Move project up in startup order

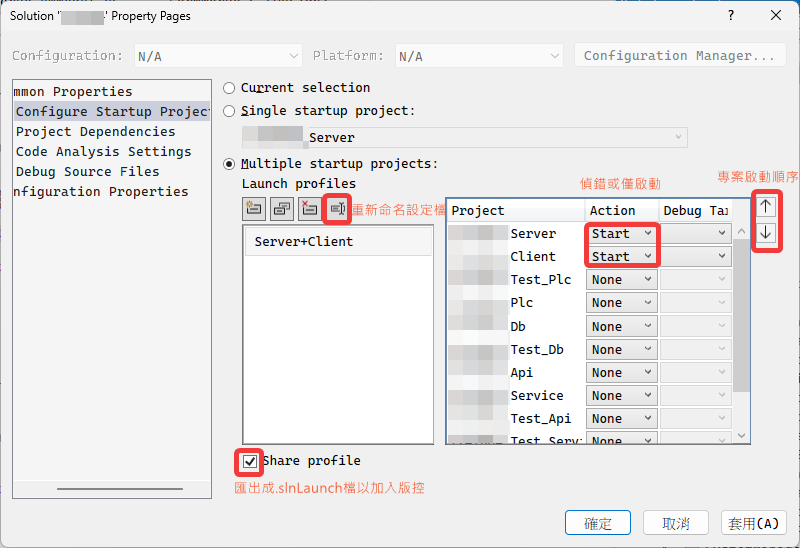[x=766, y=207]
